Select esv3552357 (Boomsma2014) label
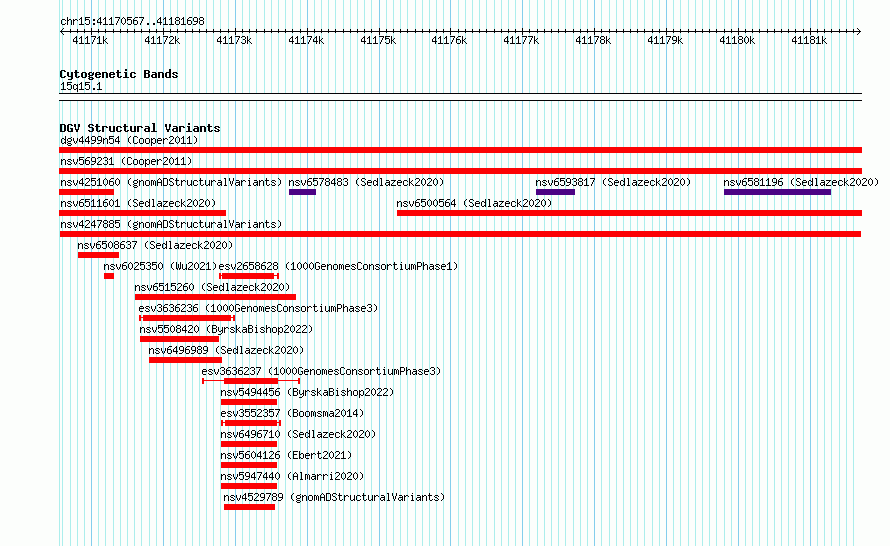890x546 pixels. click(x=292, y=413)
